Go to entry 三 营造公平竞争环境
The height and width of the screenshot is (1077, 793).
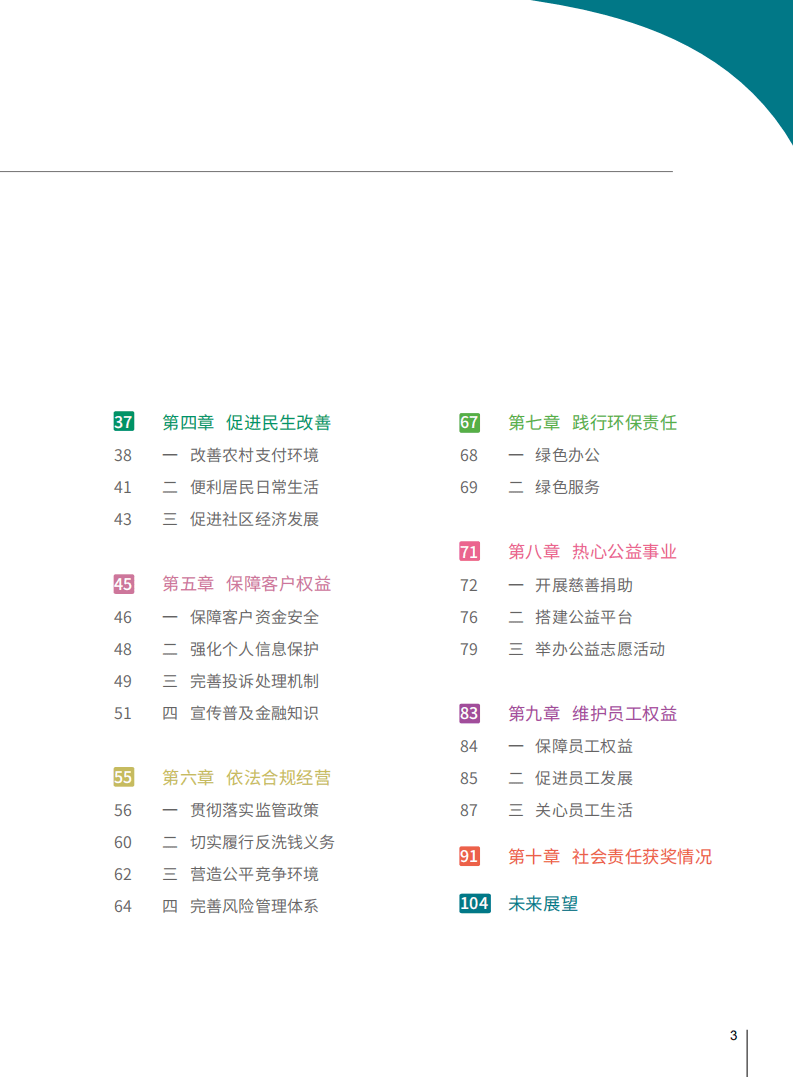[x=240, y=874]
